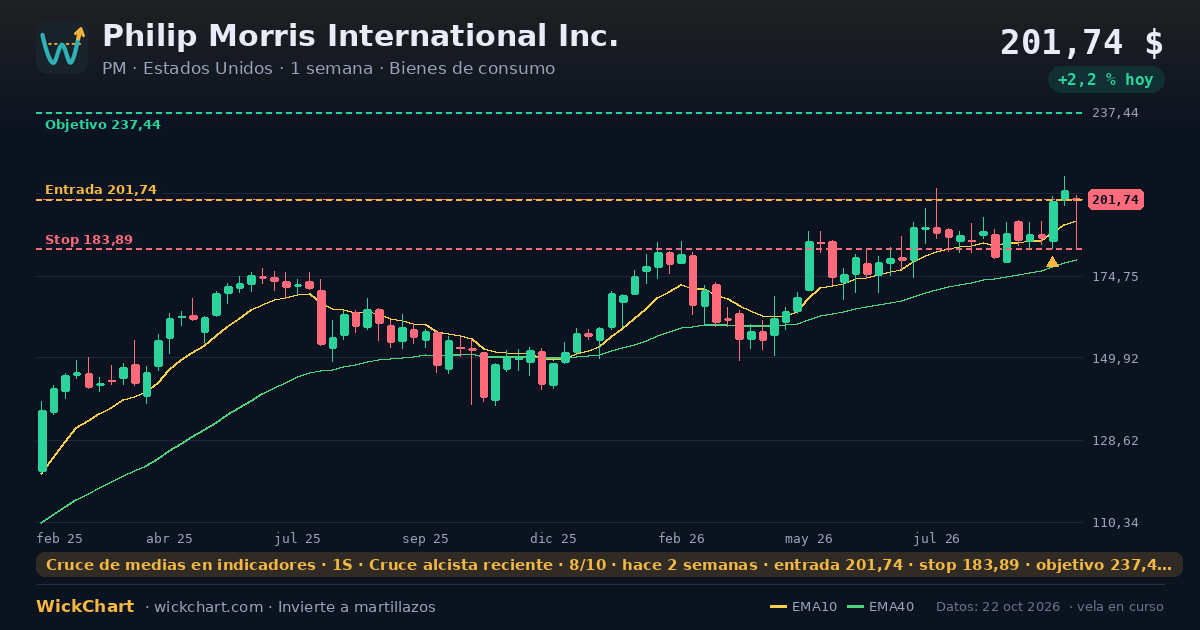Click the Objetivo 237,44 label

tap(103, 125)
